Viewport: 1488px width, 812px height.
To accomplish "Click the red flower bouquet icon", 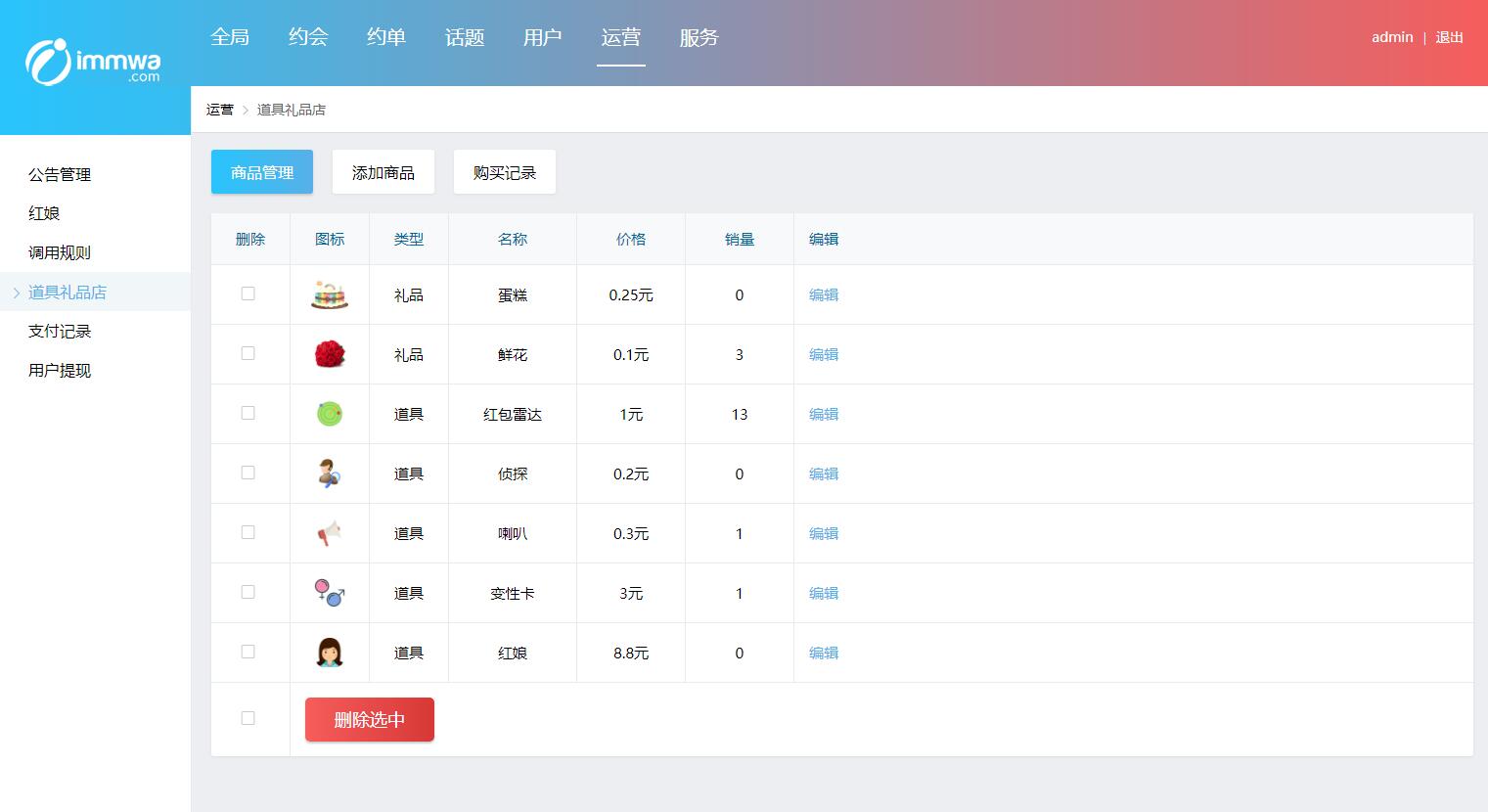I will [x=330, y=354].
